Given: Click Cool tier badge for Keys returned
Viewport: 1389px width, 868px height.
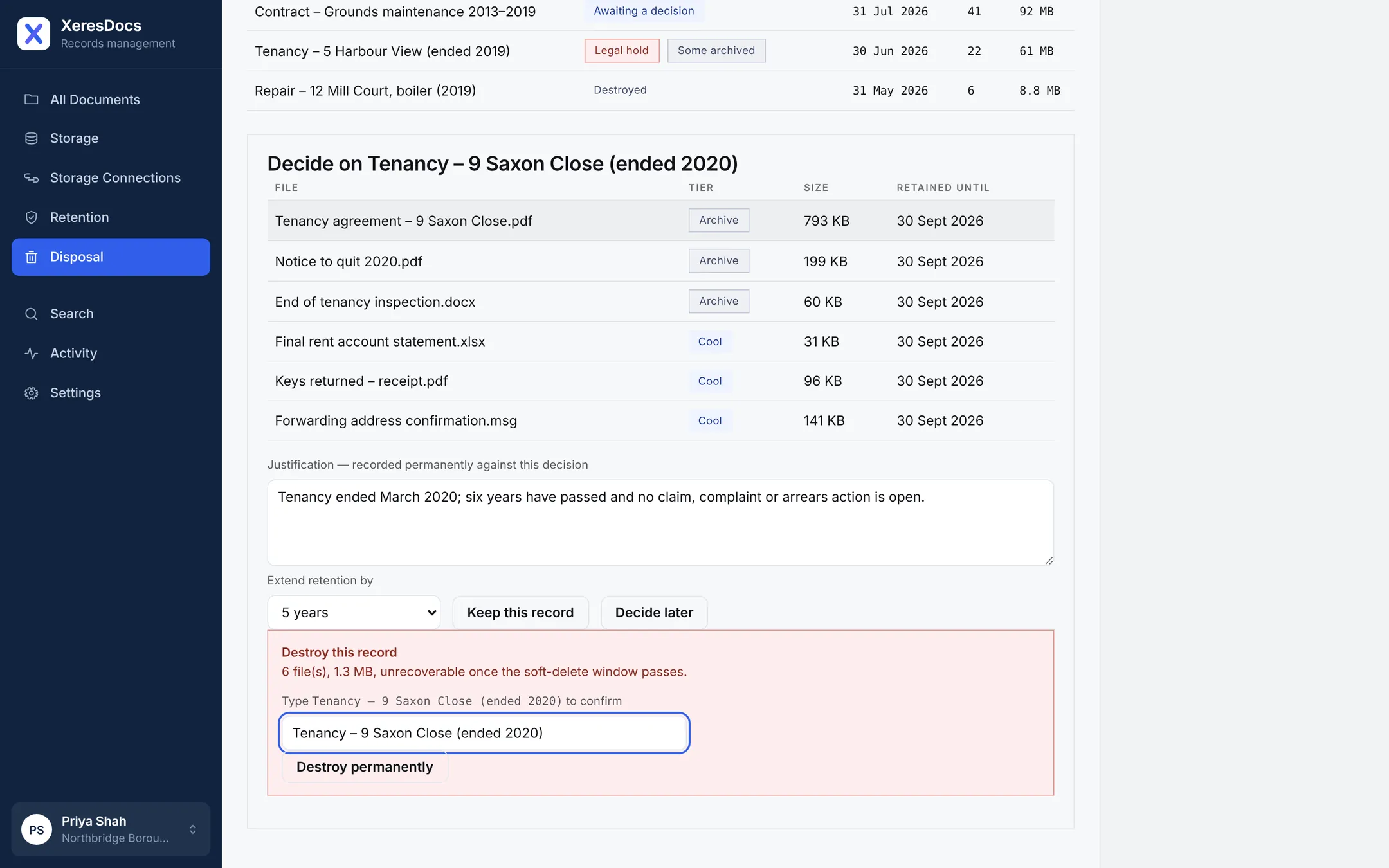Looking at the screenshot, I should [x=710, y=381].
